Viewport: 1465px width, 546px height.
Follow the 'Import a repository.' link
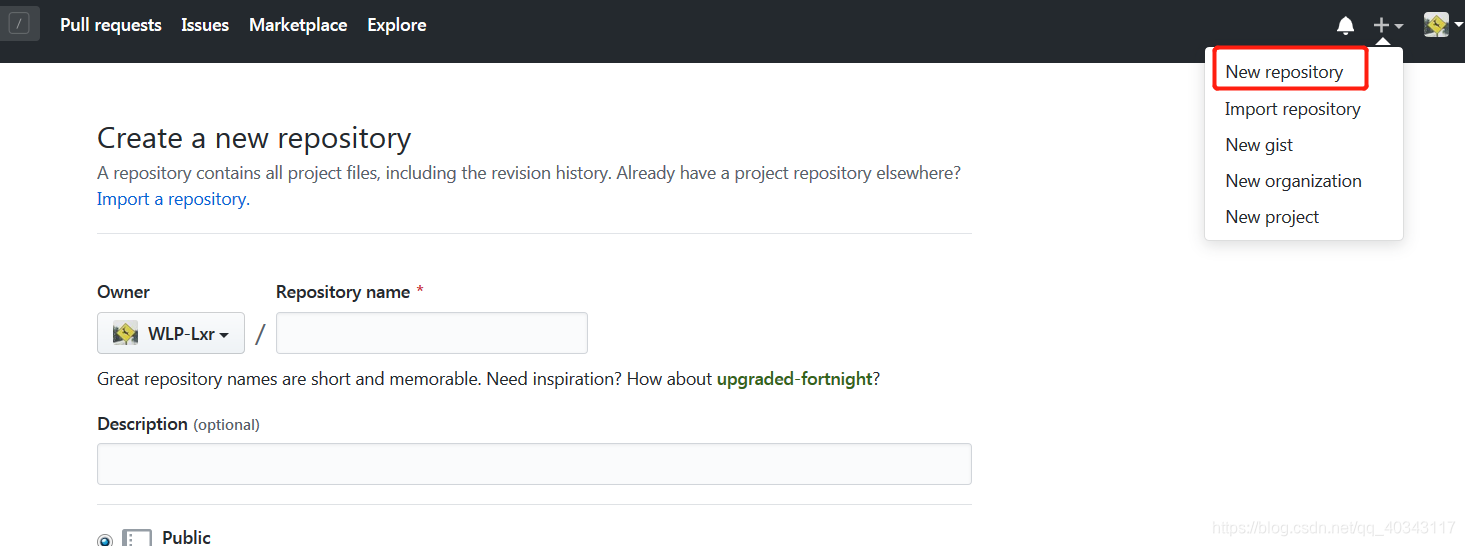174,199
